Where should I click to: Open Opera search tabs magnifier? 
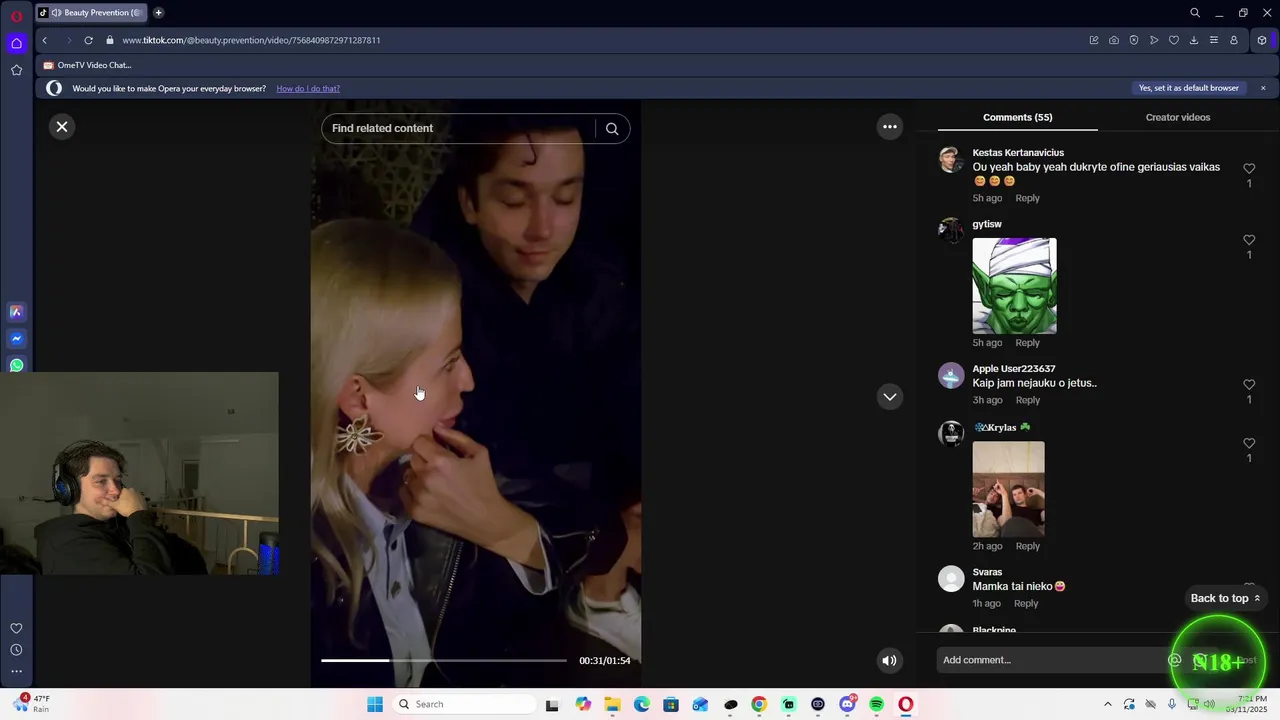[1195, 13]
